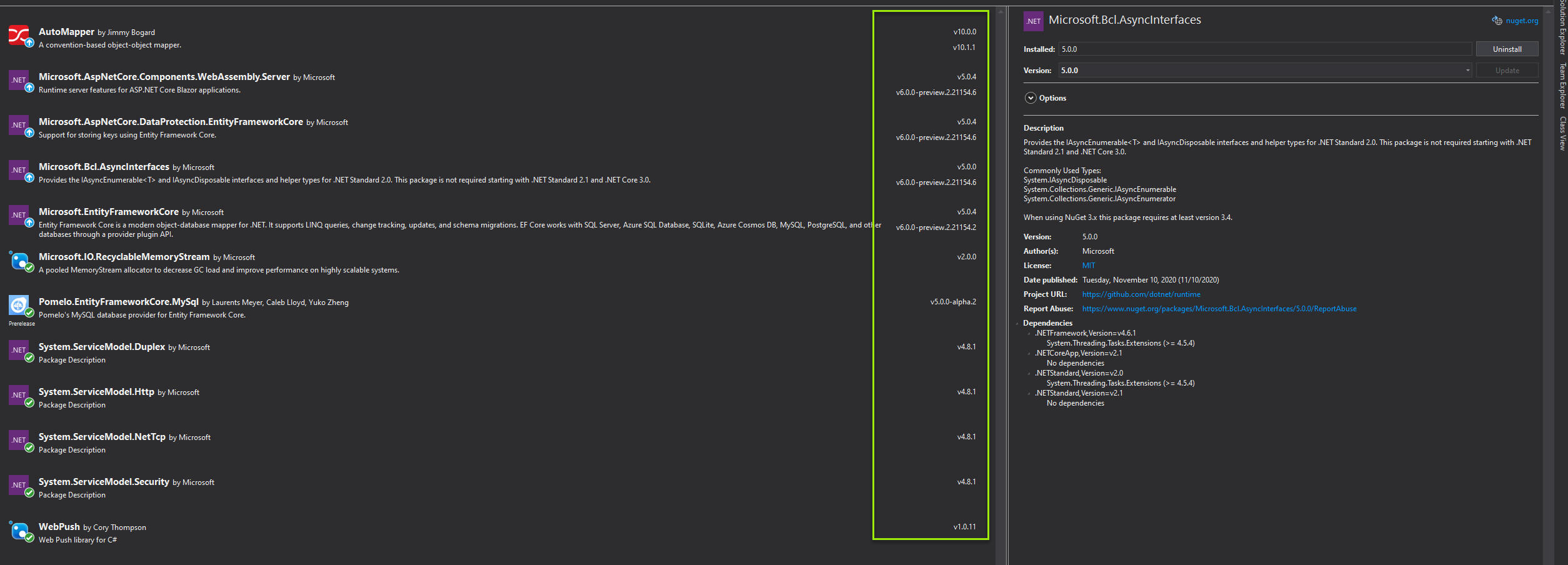Collapse the Options section
Screen dimensions: 1568x565
coord(1030,98)
